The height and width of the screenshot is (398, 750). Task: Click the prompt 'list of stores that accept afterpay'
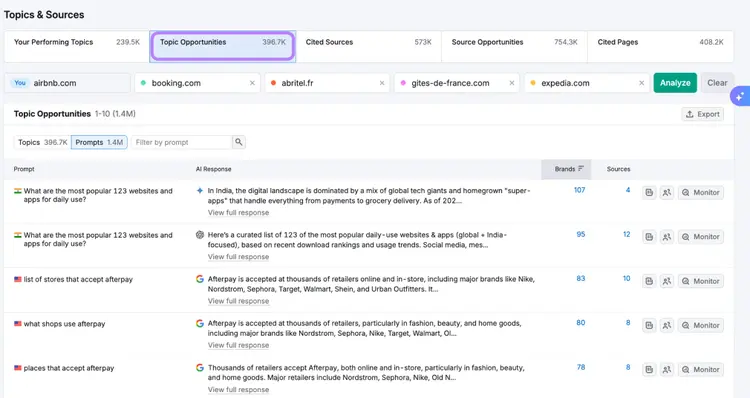78,279
